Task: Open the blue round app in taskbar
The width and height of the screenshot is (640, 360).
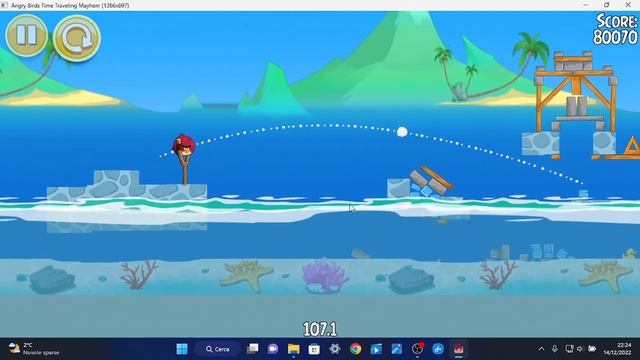Action: pyautogui.click(x=438, y=349)
